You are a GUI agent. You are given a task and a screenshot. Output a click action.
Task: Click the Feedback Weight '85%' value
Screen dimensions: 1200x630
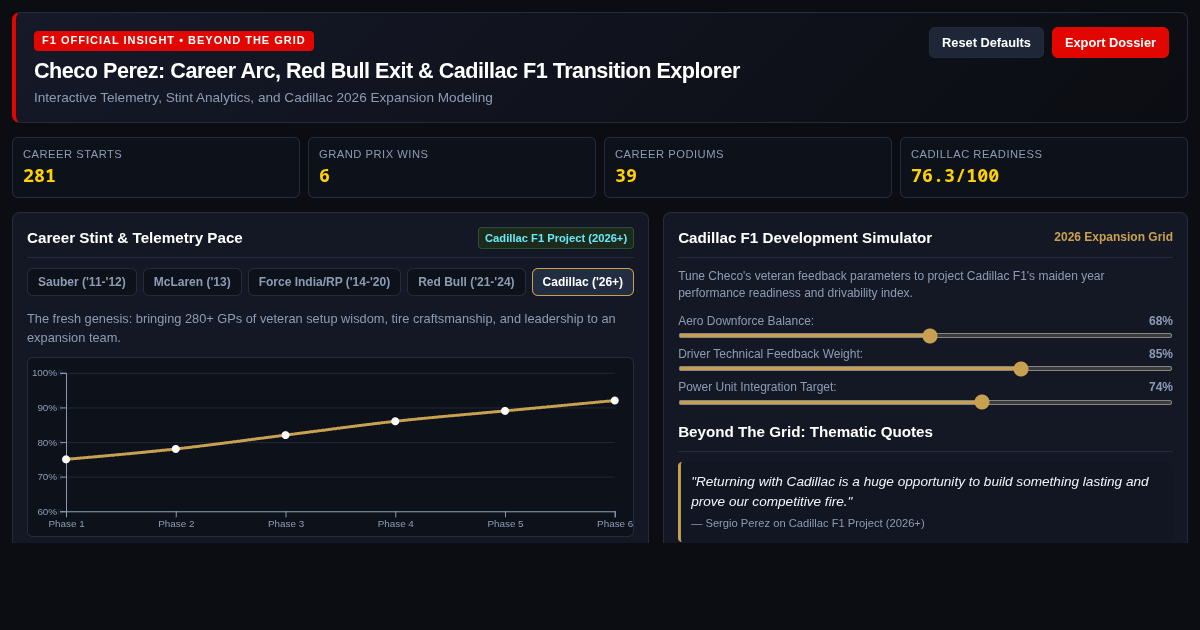point(1161,354)
